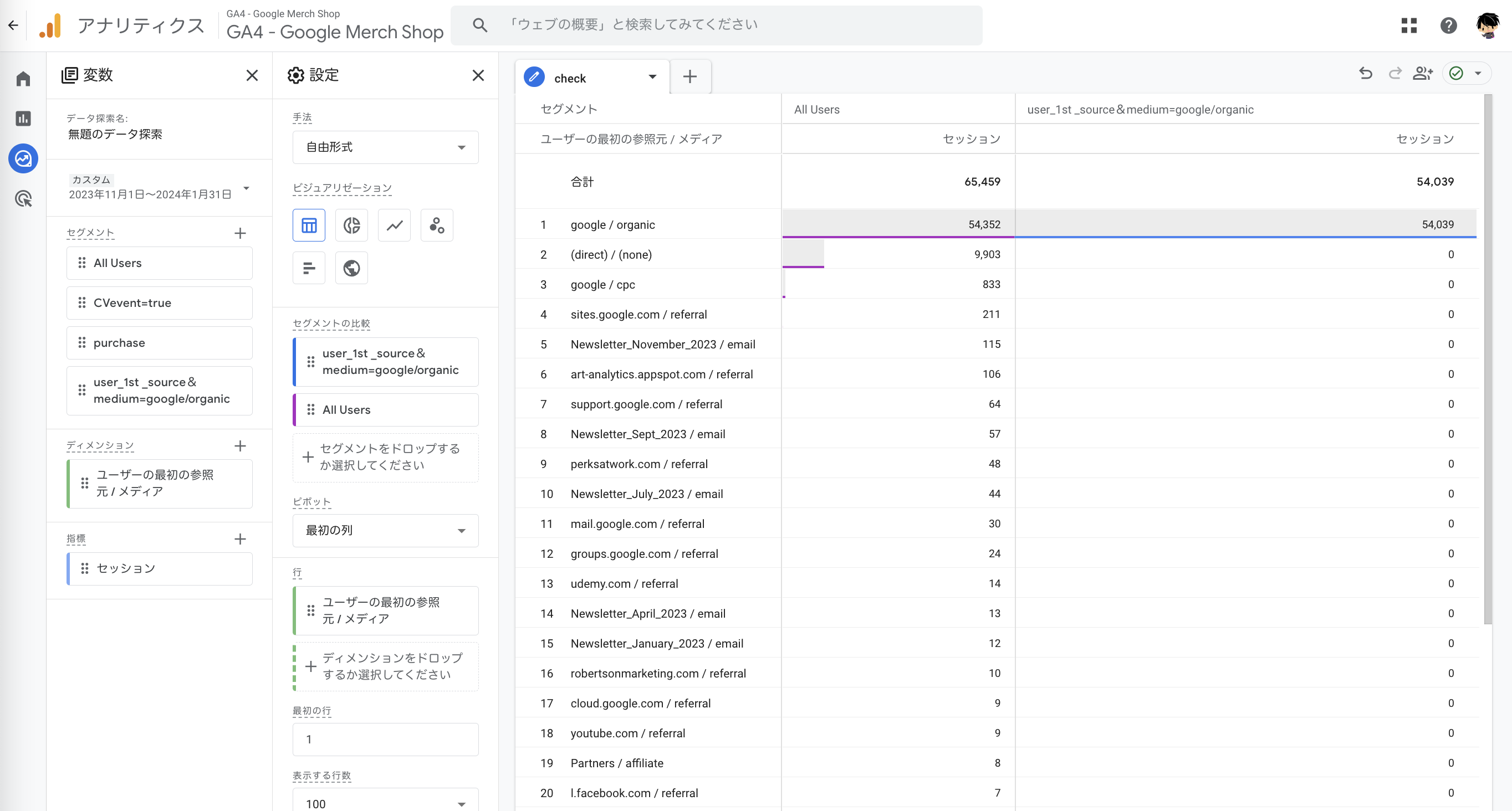1512x811 pixels.
Task: Click the Google Analytics logo icon
Action: click(50, 25)
